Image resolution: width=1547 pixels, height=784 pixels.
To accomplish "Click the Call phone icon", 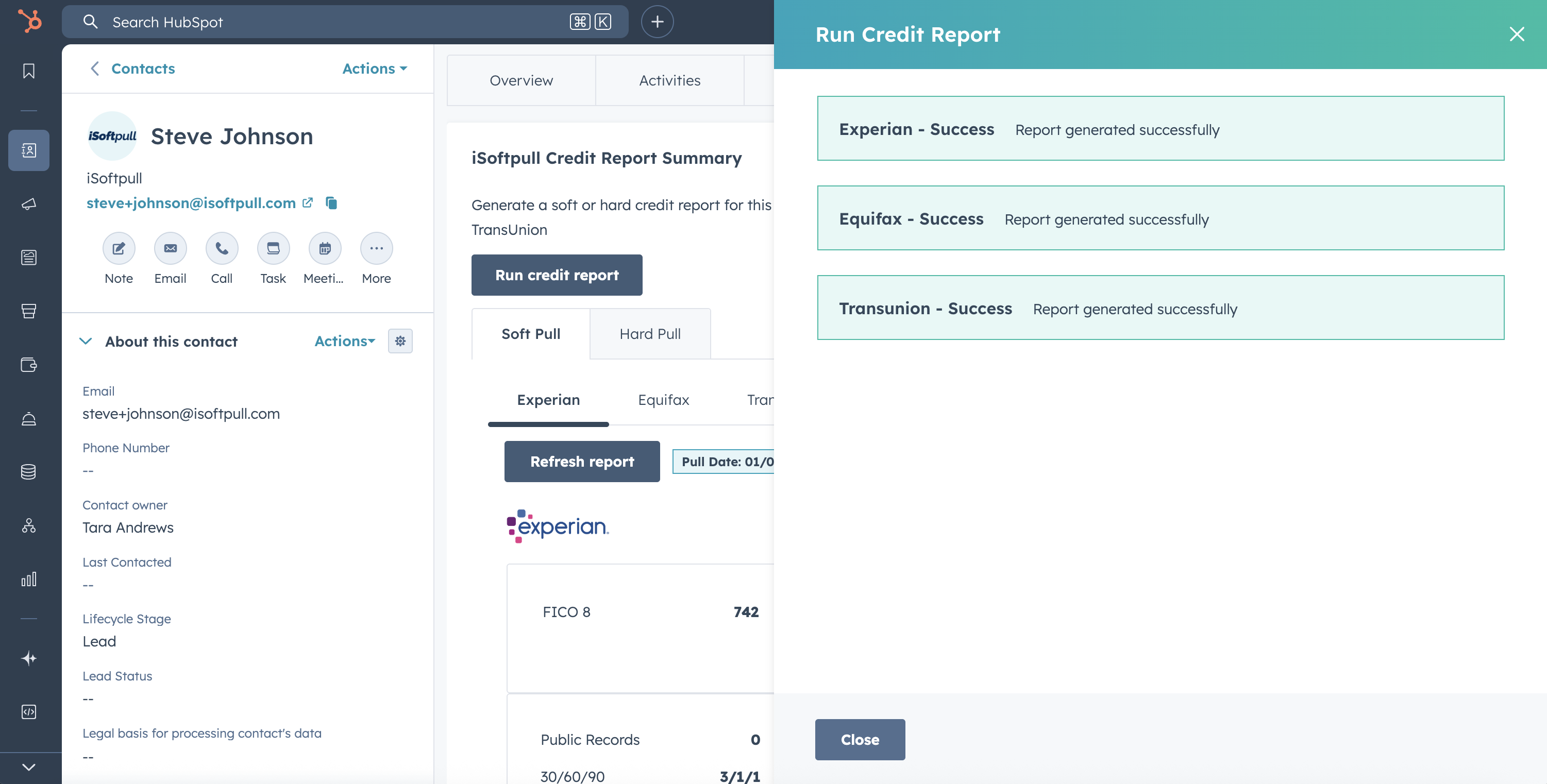I will point(222,248).
